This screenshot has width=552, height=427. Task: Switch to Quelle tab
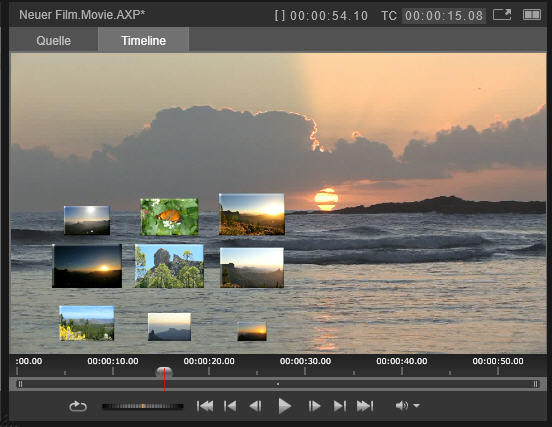[54, 40]
